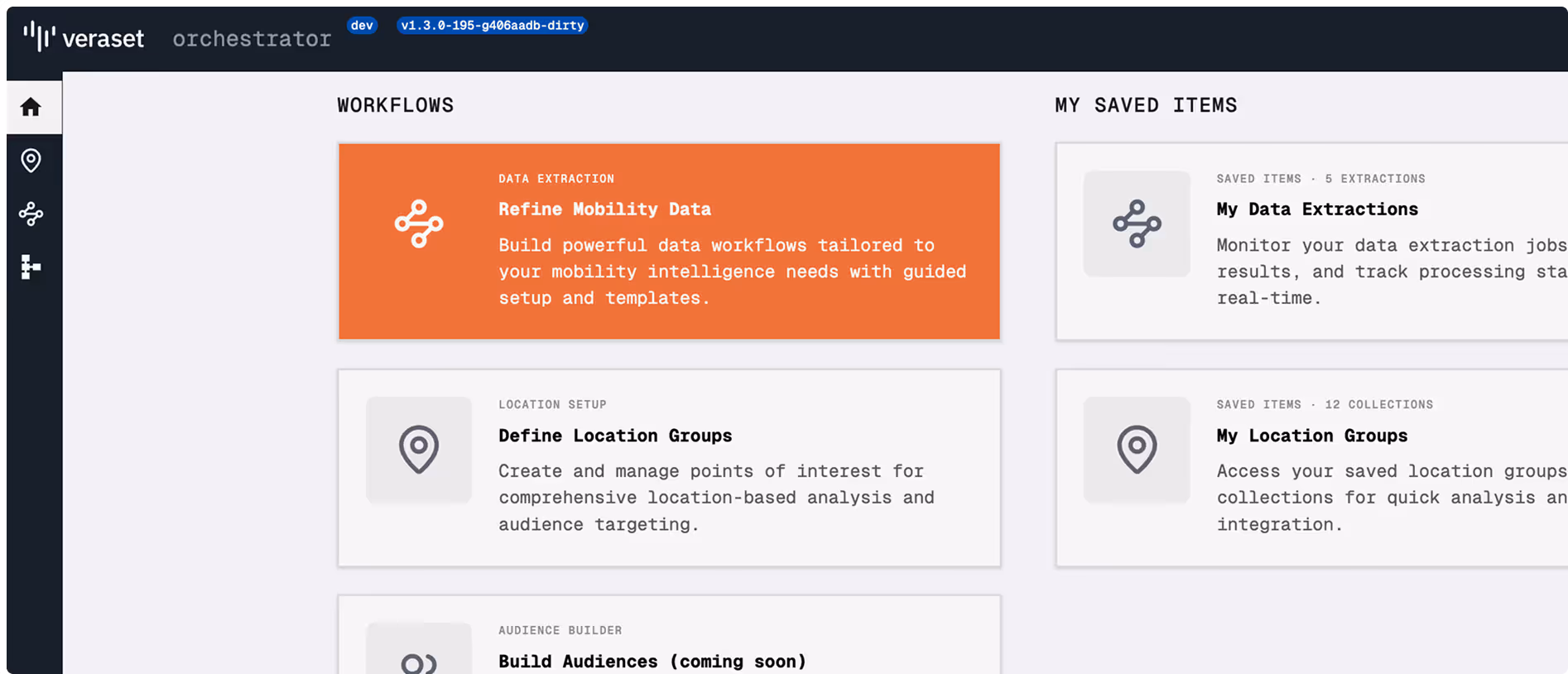Open the location pin sidebar icon
Image resolution: width=1568 pixels, height=674 pixels.
[31, 161]
